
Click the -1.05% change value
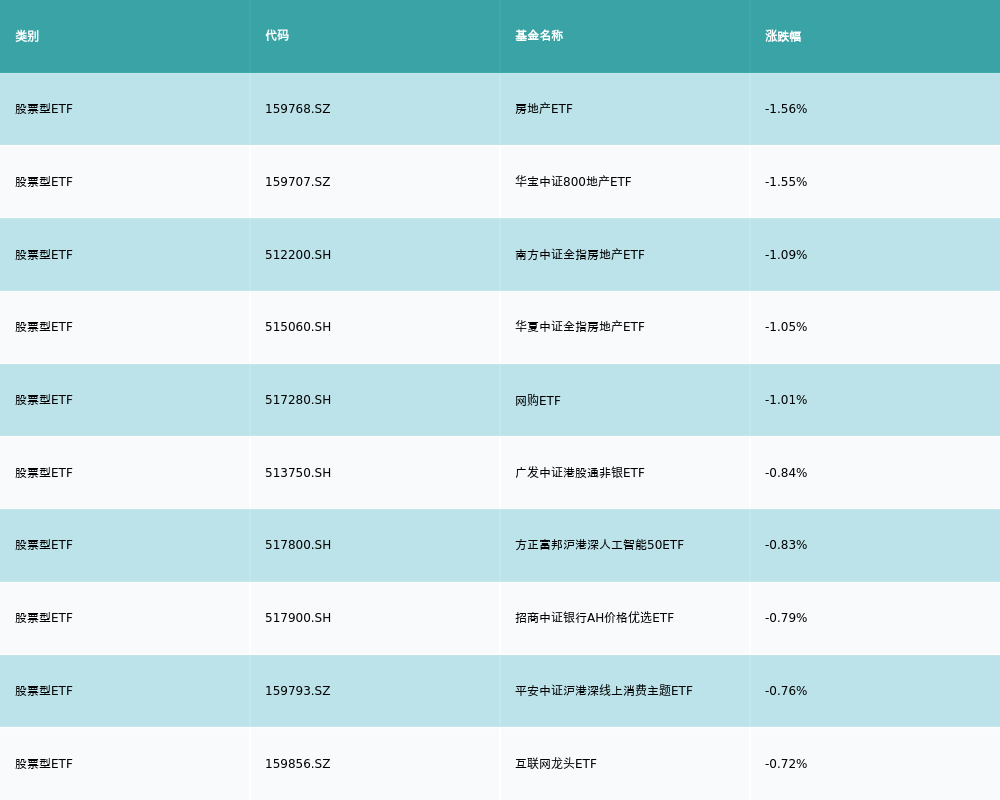786,327
